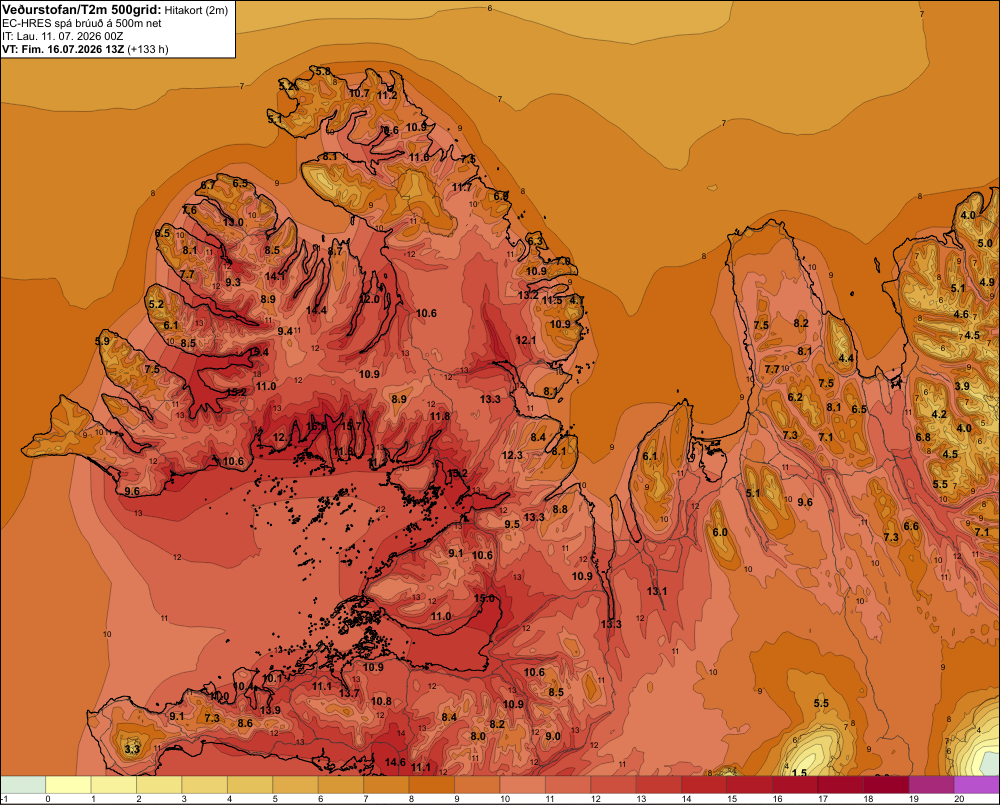Click the 7.6 temperature value
Screen dimensions: 1000x805
(x=189, y=210)
